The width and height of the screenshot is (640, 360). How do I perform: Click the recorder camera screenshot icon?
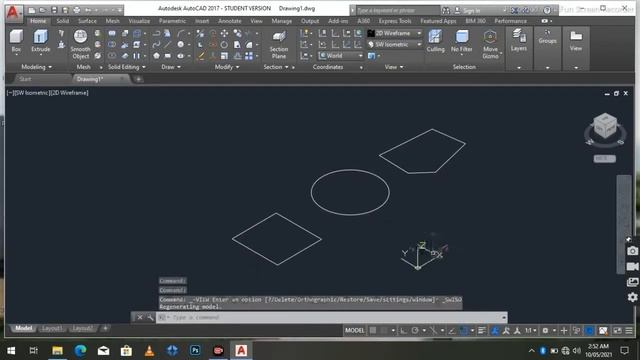632,251
